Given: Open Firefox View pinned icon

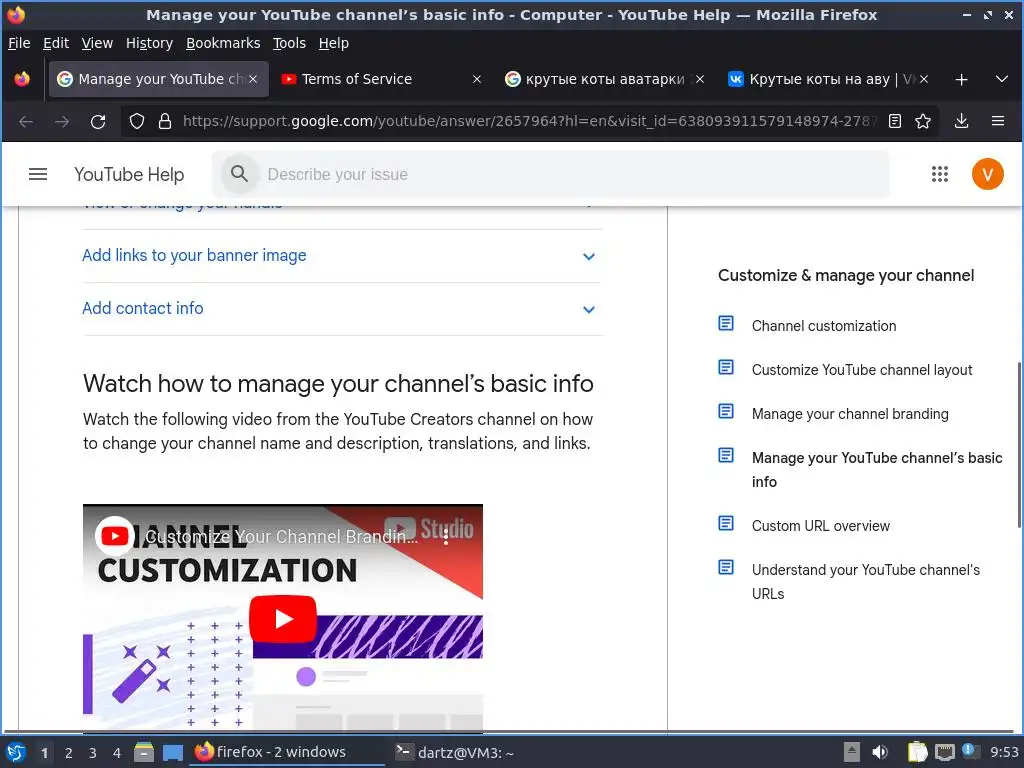Looking at the screenshot, I should pyautogui.click(x=22, y=80).
